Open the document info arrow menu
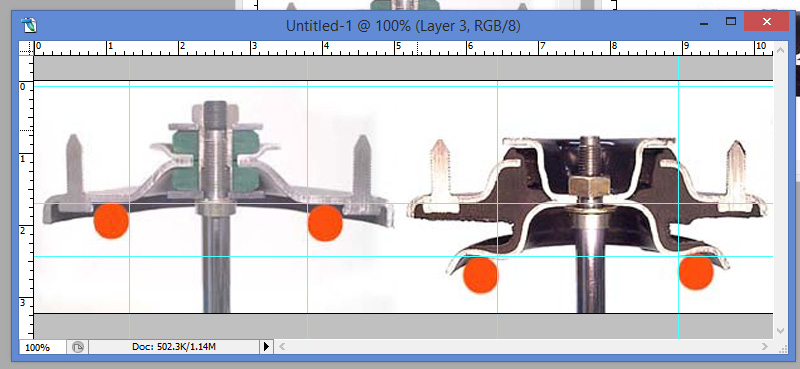Screen dimensions: 800x369 tap(266, 347)
